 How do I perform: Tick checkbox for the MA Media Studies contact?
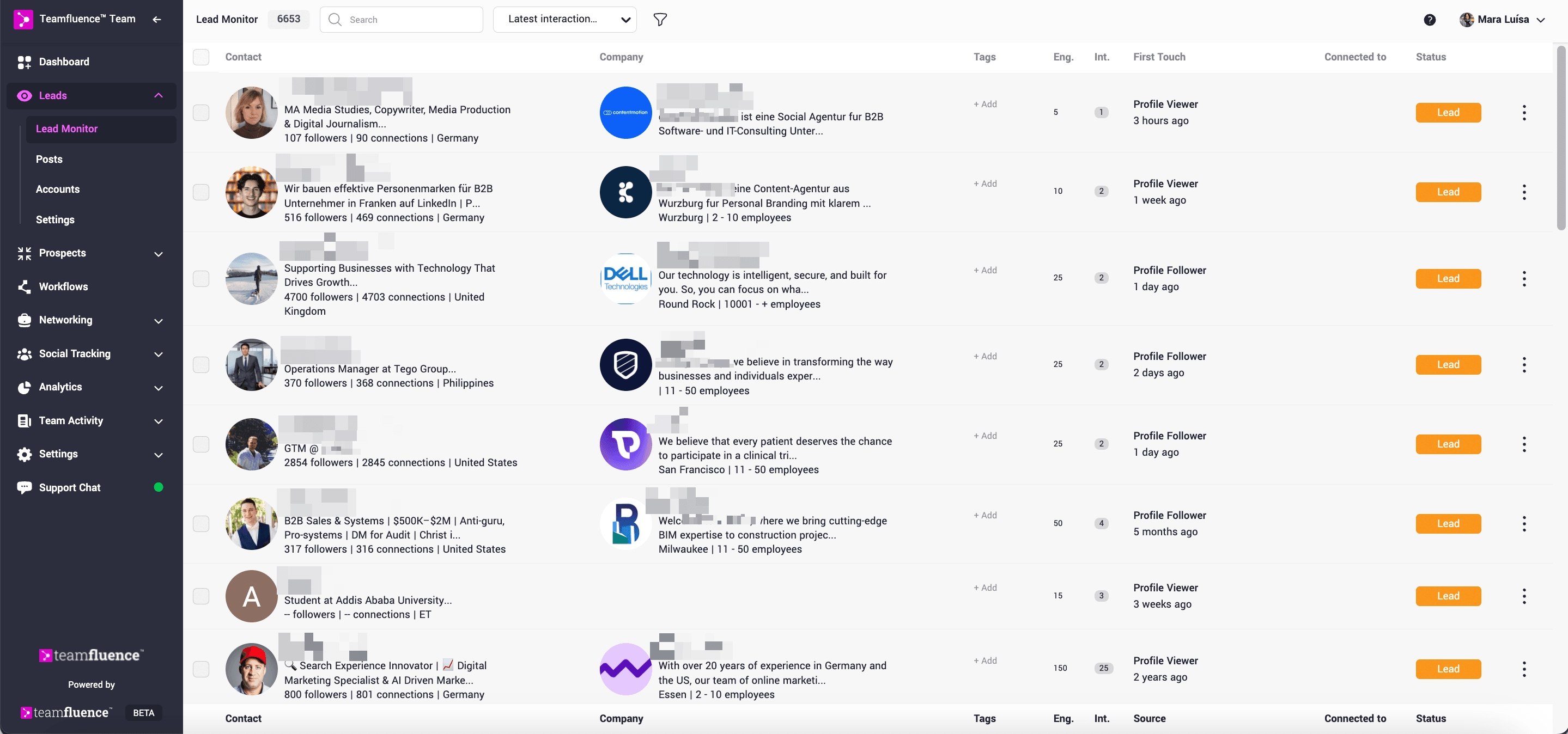[x=201, y=113]
